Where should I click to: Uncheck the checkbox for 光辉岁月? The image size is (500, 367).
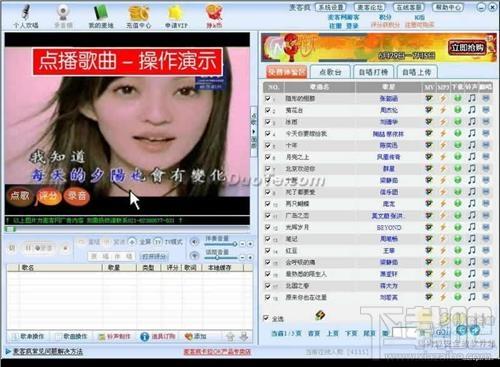(267, 227)
